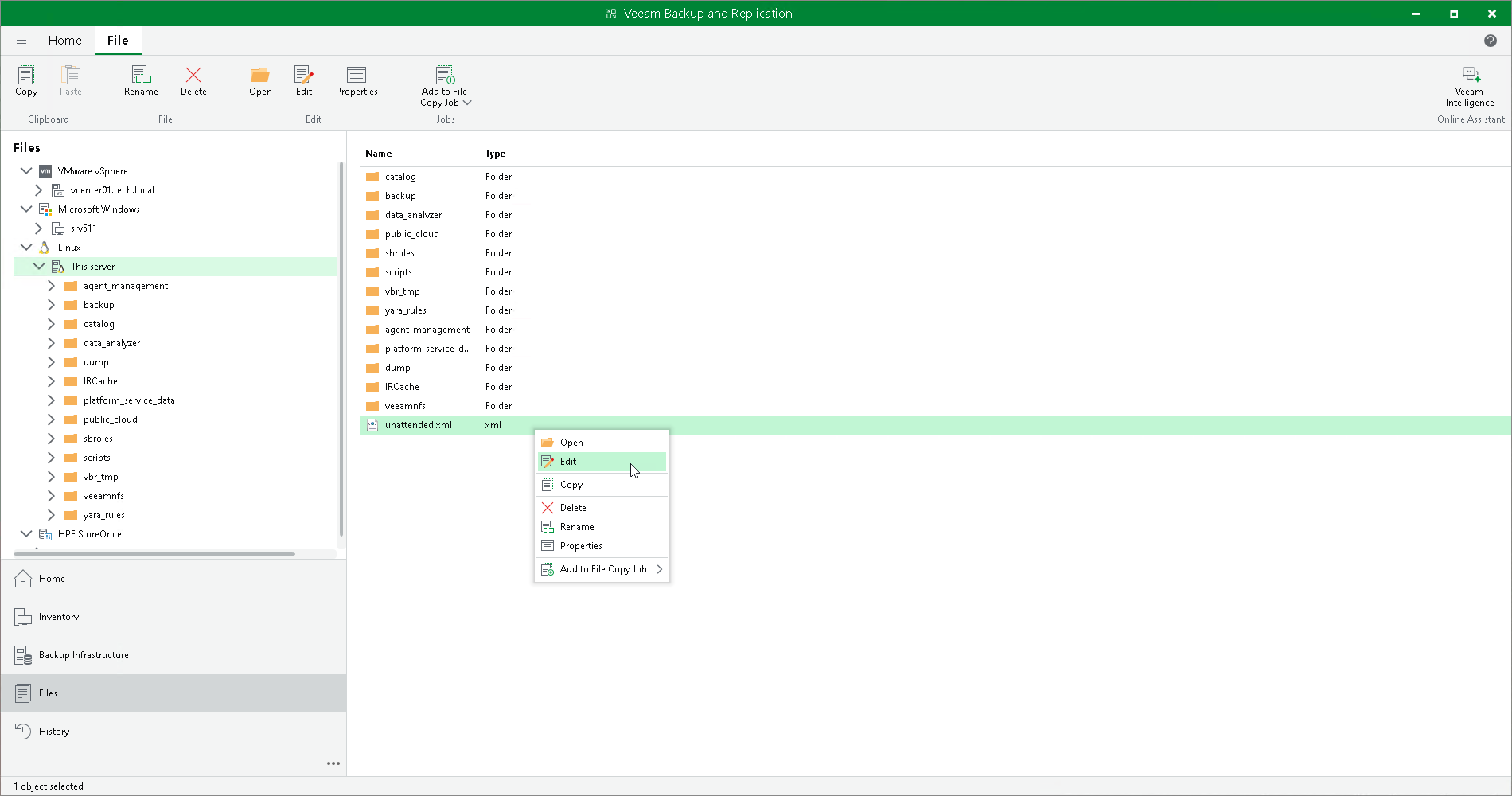Expand the agent_management tree folder
The height and width of the screenshot is (796, 1512).
pos(52,286)
